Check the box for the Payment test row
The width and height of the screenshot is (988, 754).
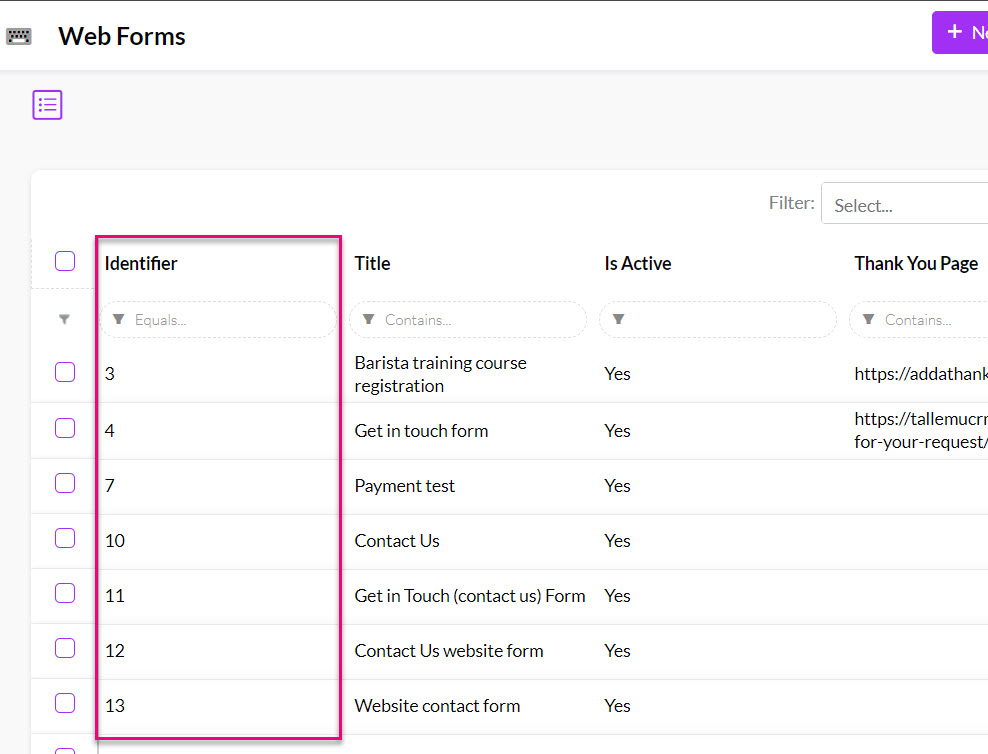tap(65, 484)
